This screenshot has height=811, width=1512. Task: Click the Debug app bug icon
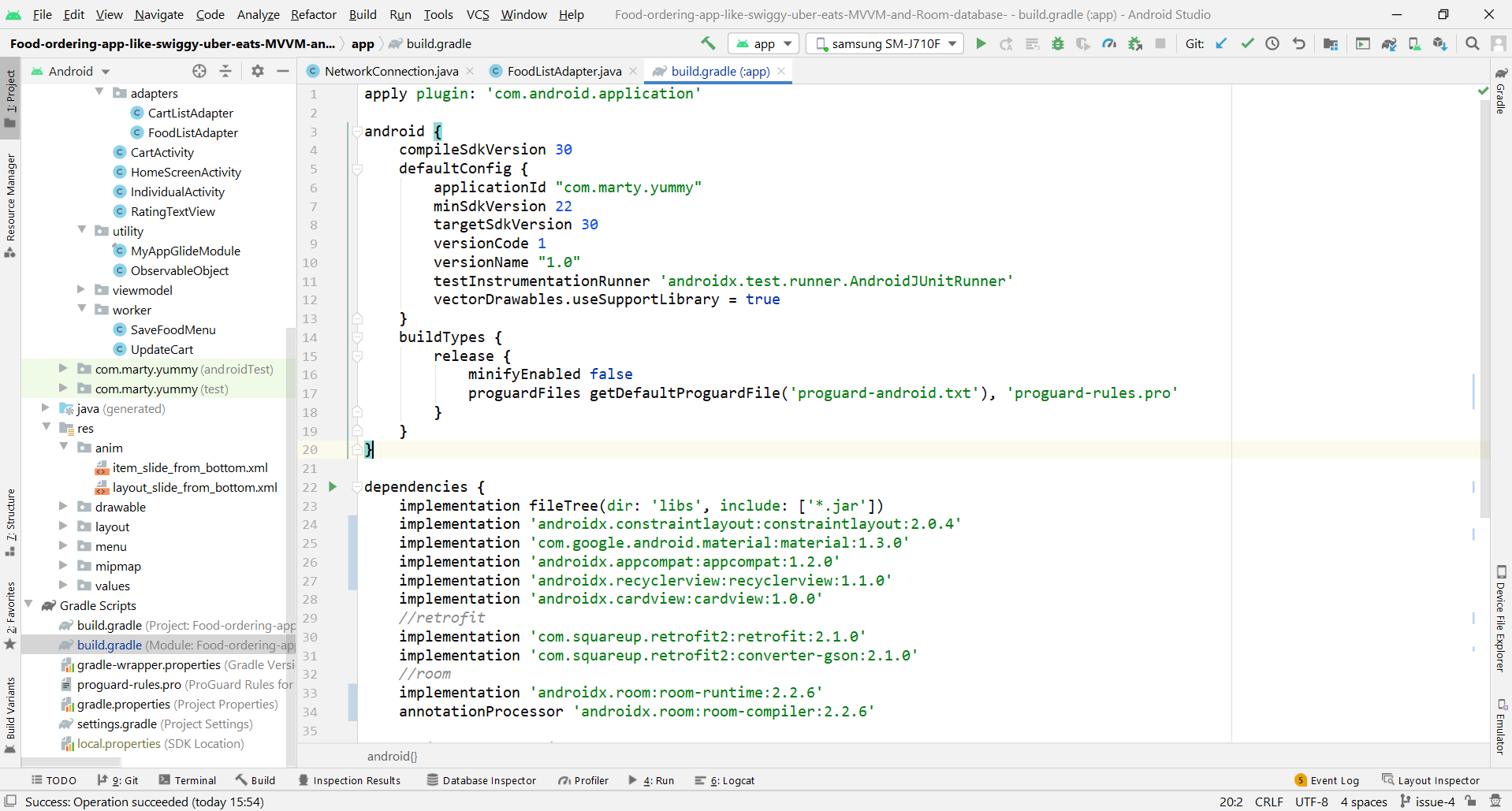tap(1058, 43)
